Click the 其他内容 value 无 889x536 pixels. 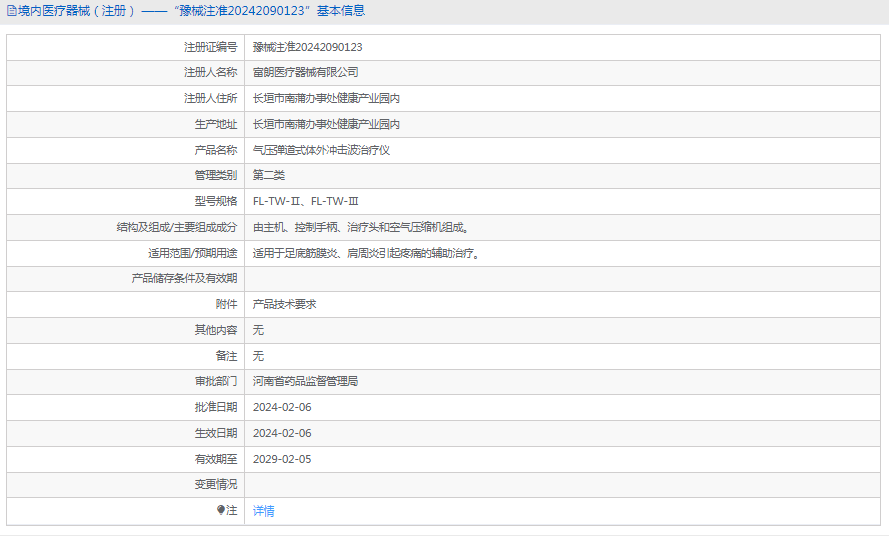click(x=258, y=330)
